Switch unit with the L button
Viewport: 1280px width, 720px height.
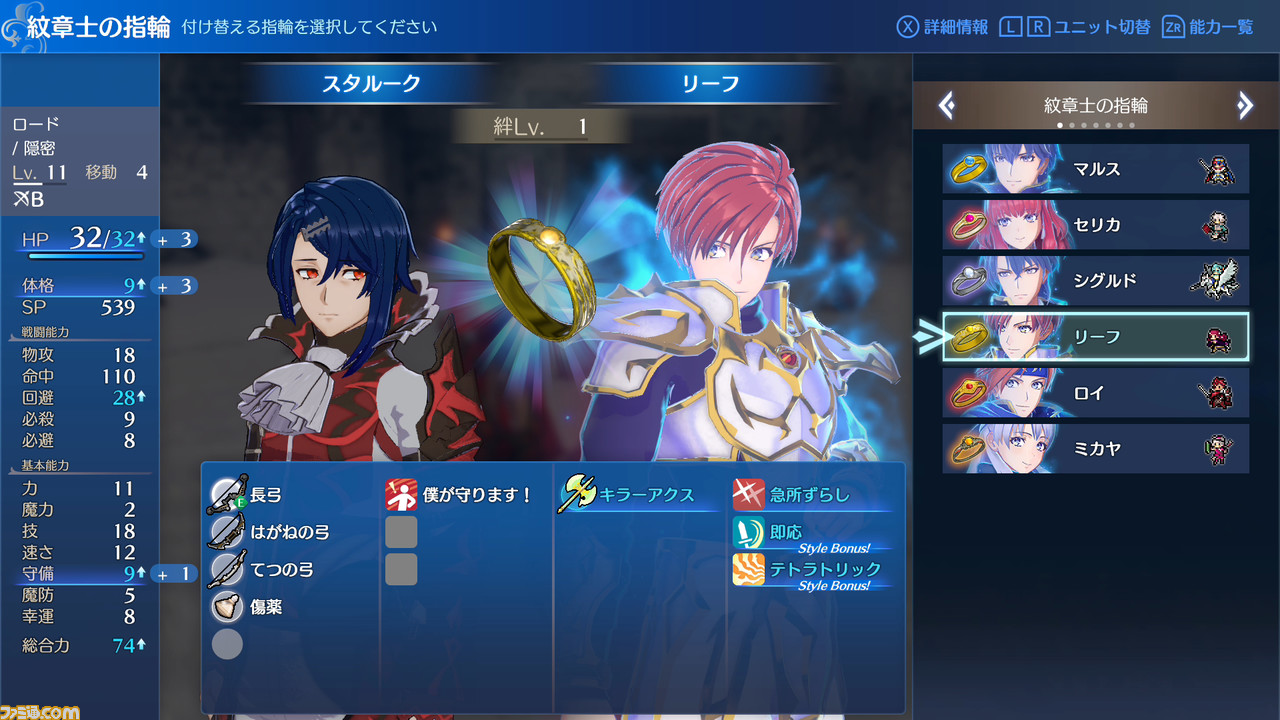coord(1011,27)
